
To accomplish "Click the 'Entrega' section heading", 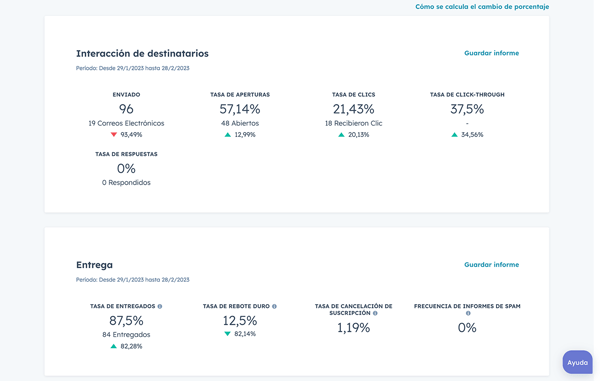I will 95,265.
